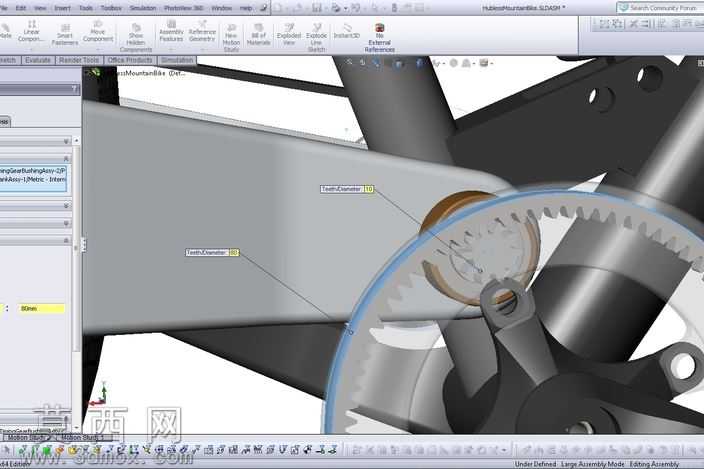Open the View Orientation icon
The image size is (704, 469).
pos(419,63)
